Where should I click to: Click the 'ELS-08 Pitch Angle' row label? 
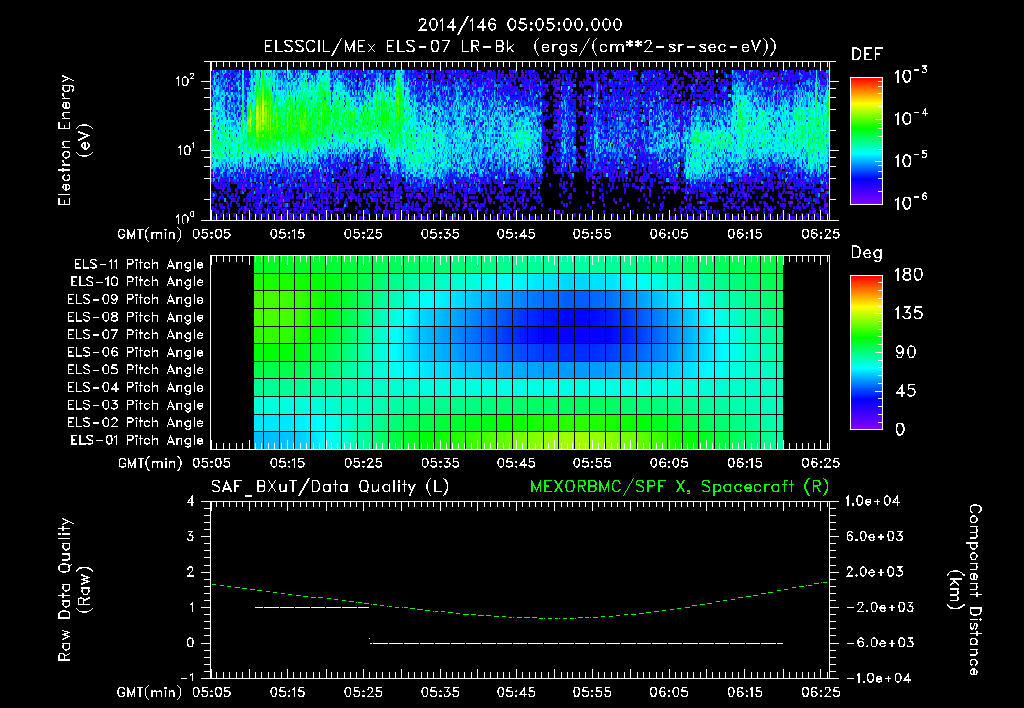point(135,317)
